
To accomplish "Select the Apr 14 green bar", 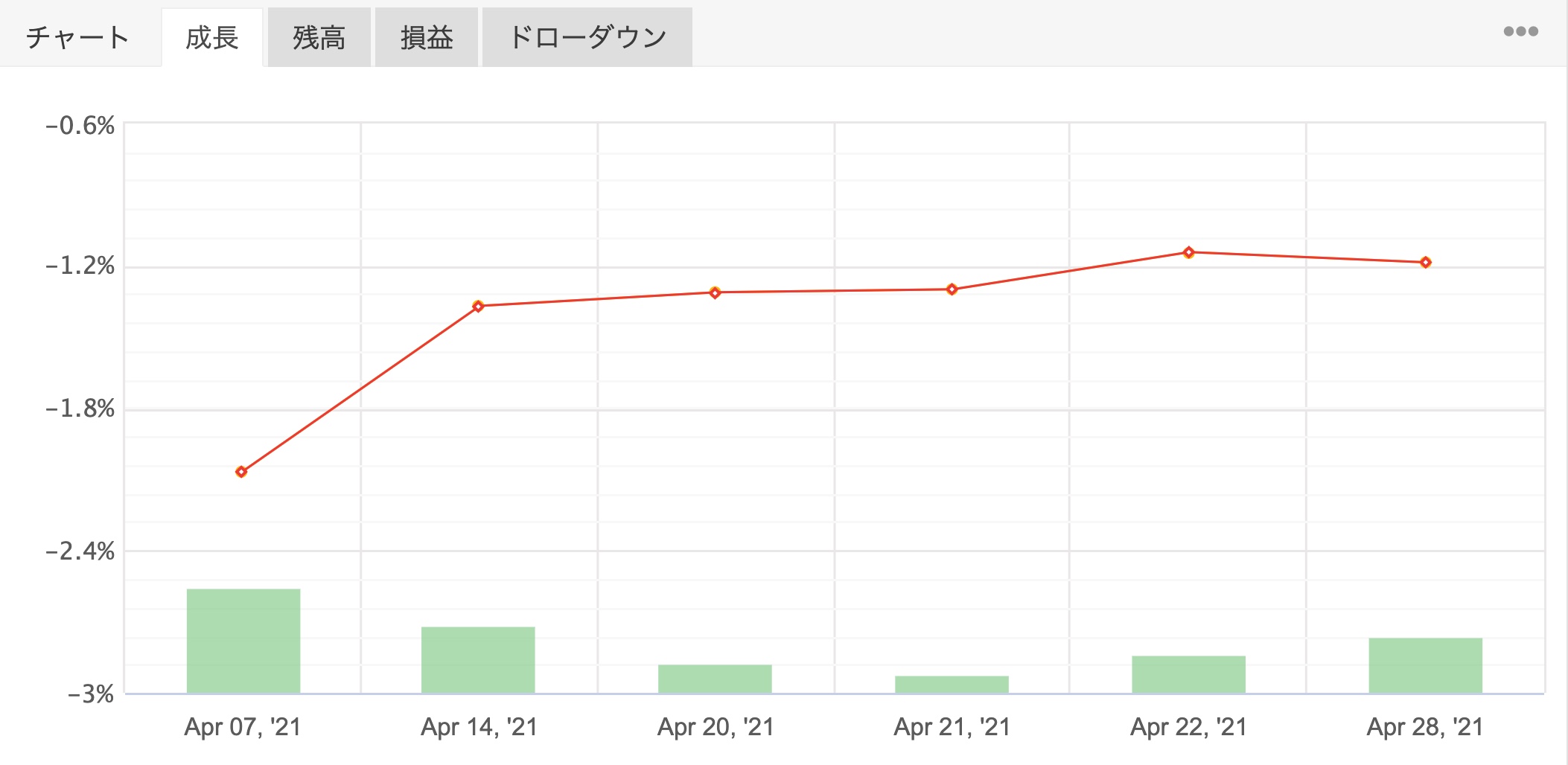I will coord(478,660).
